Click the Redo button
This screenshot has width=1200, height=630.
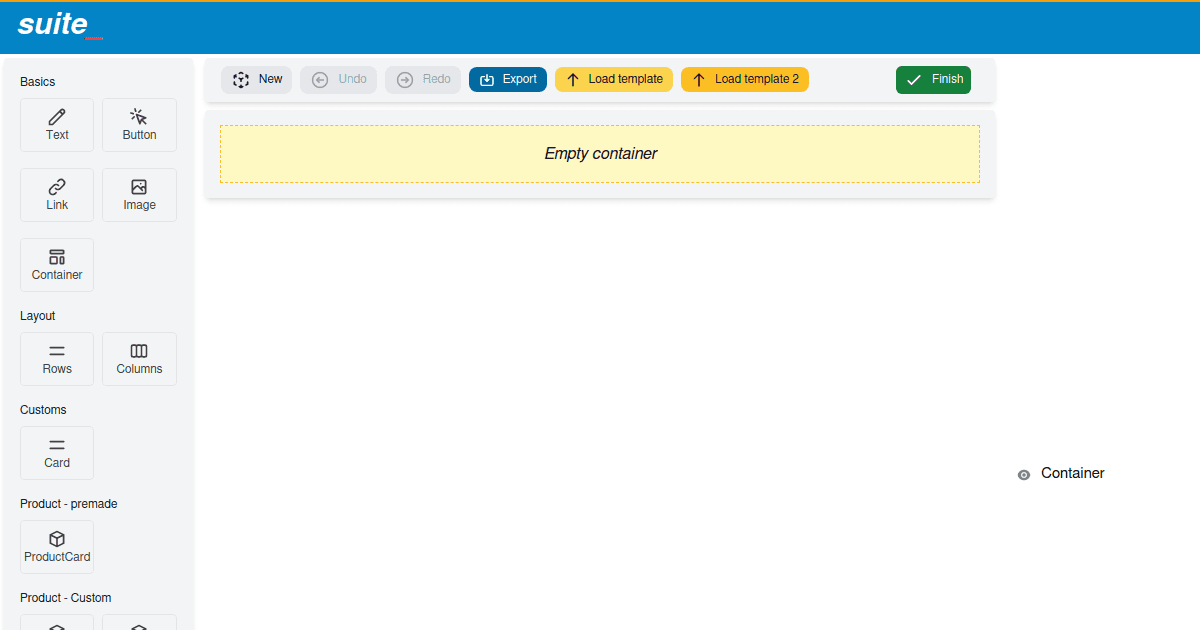point(422,79)
